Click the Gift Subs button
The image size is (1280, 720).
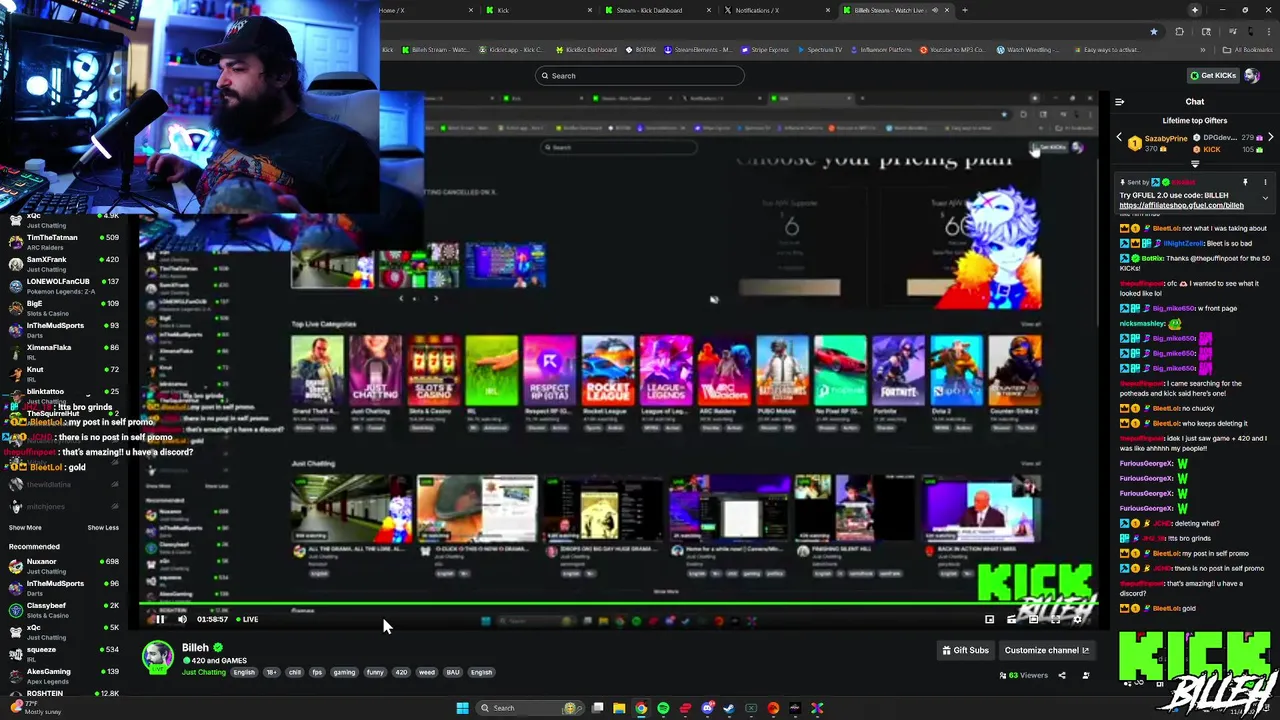tap(966, 650)
